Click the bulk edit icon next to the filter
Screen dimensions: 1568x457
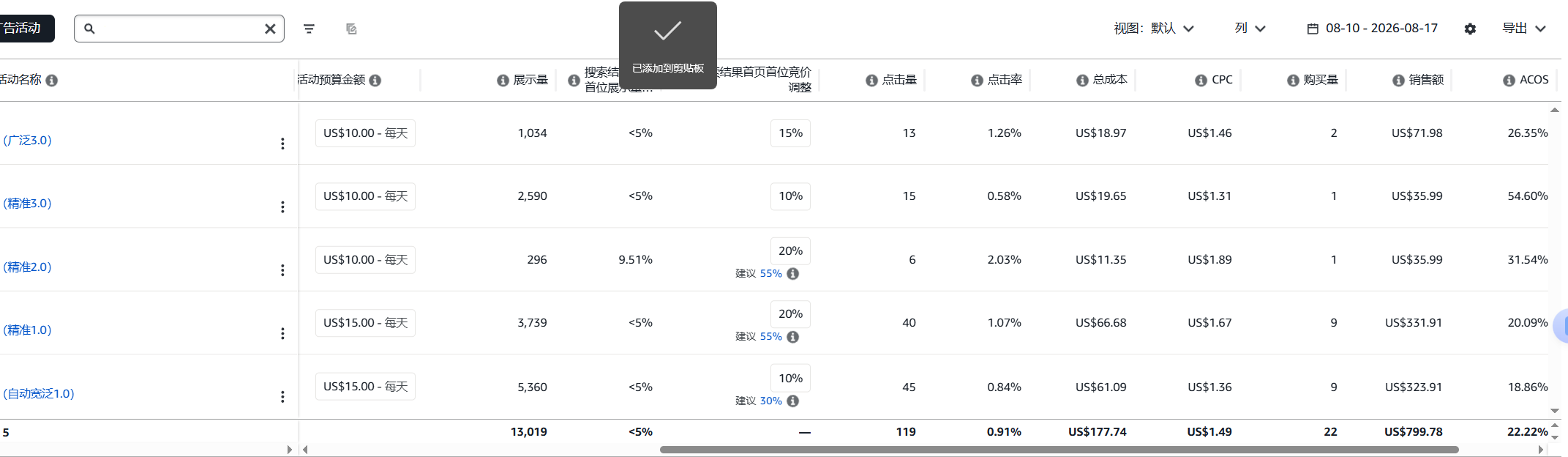pos(351,29)
